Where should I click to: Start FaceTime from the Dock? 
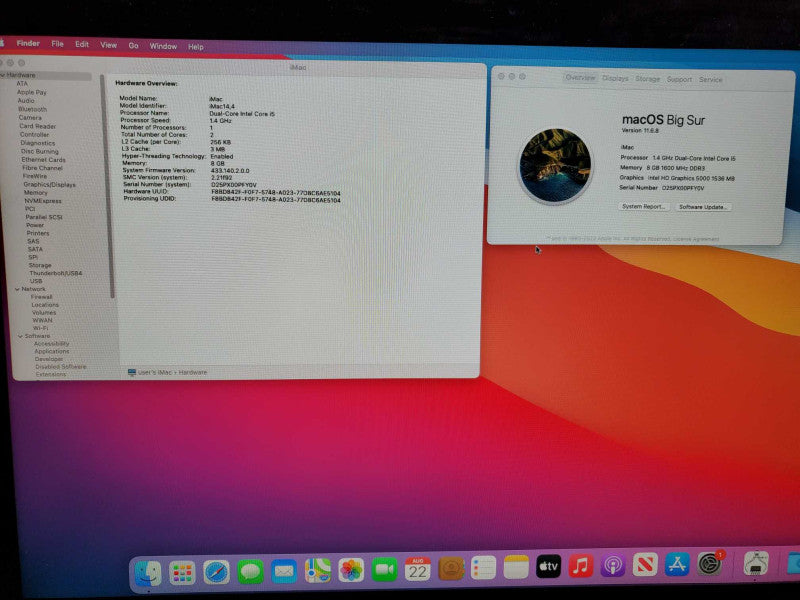point(385,569)
